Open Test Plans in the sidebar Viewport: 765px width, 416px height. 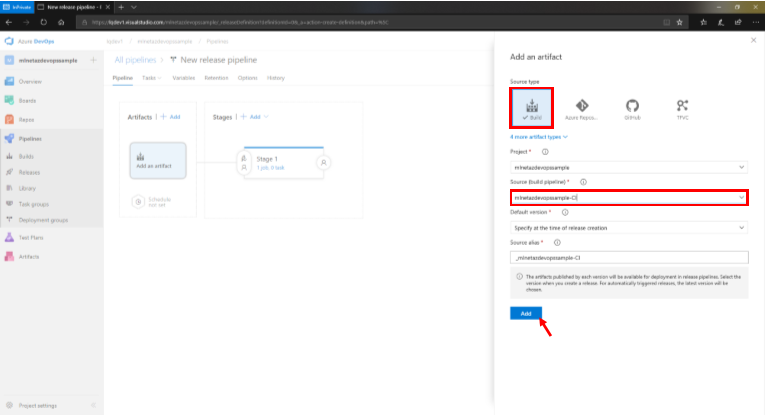30,236
